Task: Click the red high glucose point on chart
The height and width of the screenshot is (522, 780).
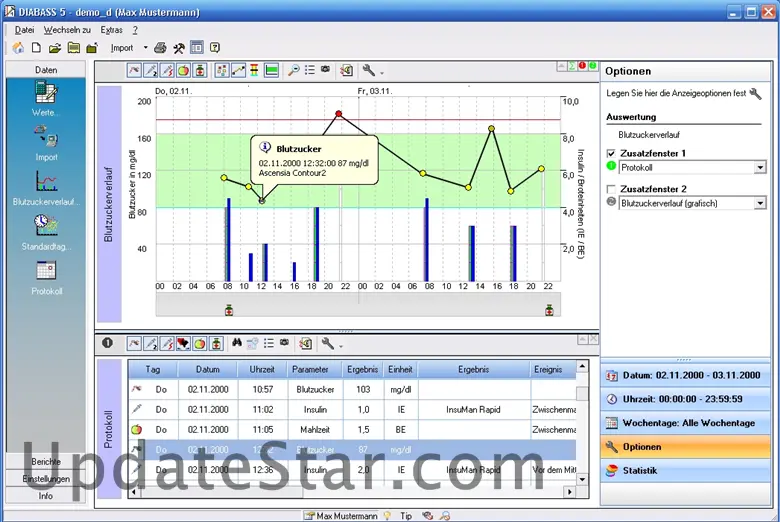Action: (339, 114)
